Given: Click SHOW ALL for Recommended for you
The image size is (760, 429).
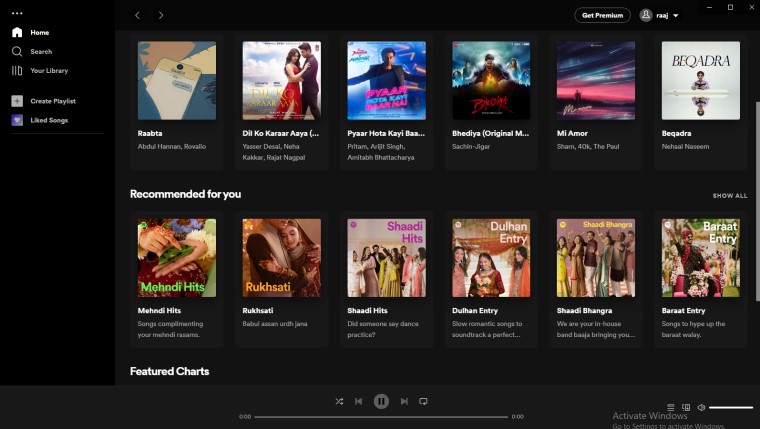Looking at the screenshot, I should pyautogui.click(x=730, y=196).
